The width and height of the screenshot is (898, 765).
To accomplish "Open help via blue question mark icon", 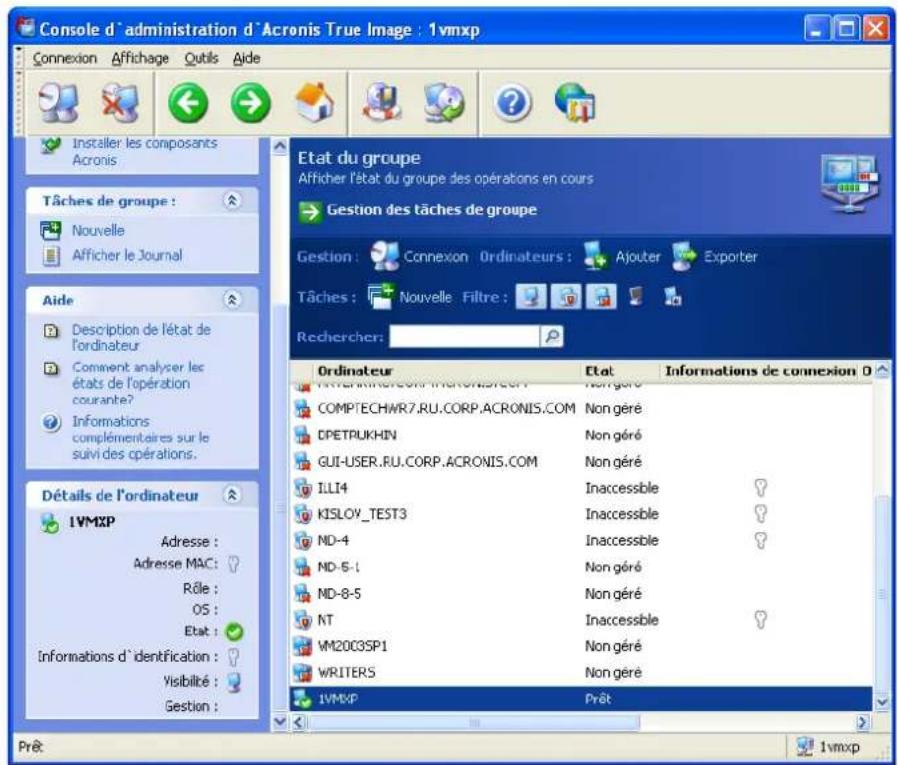I will point(513,104).
